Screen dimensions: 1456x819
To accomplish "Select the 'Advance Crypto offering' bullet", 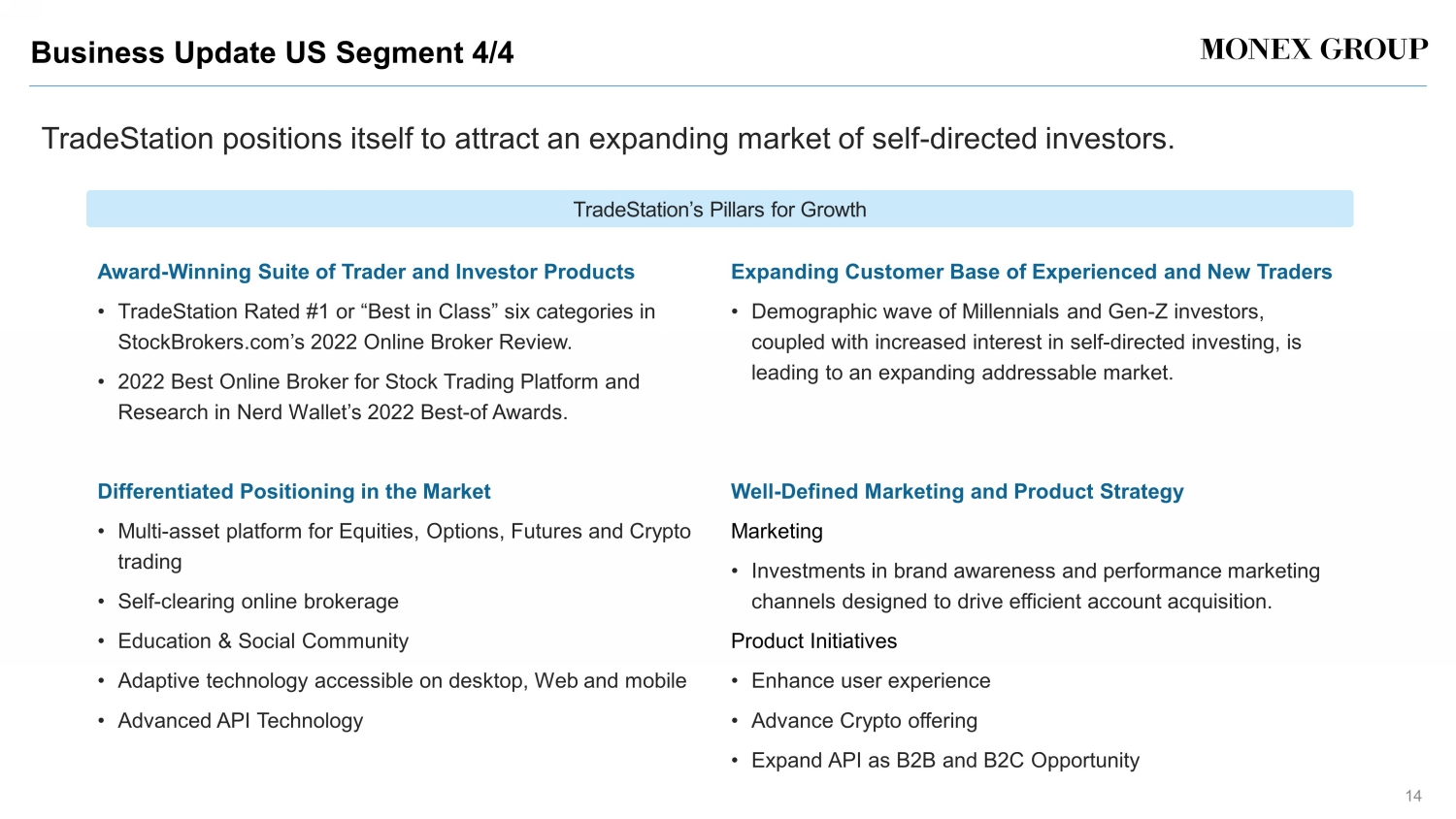I will (864, 721).
